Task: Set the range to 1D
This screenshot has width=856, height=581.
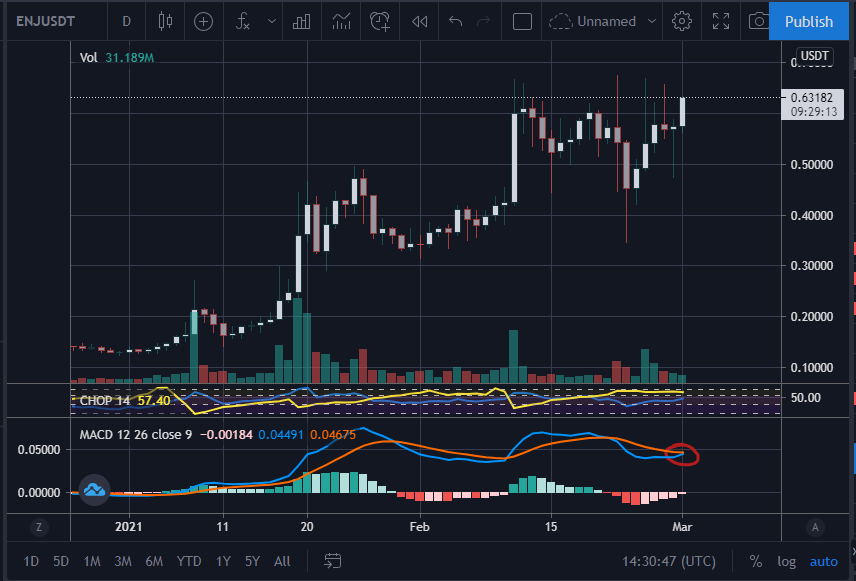Action: [31, 561]
